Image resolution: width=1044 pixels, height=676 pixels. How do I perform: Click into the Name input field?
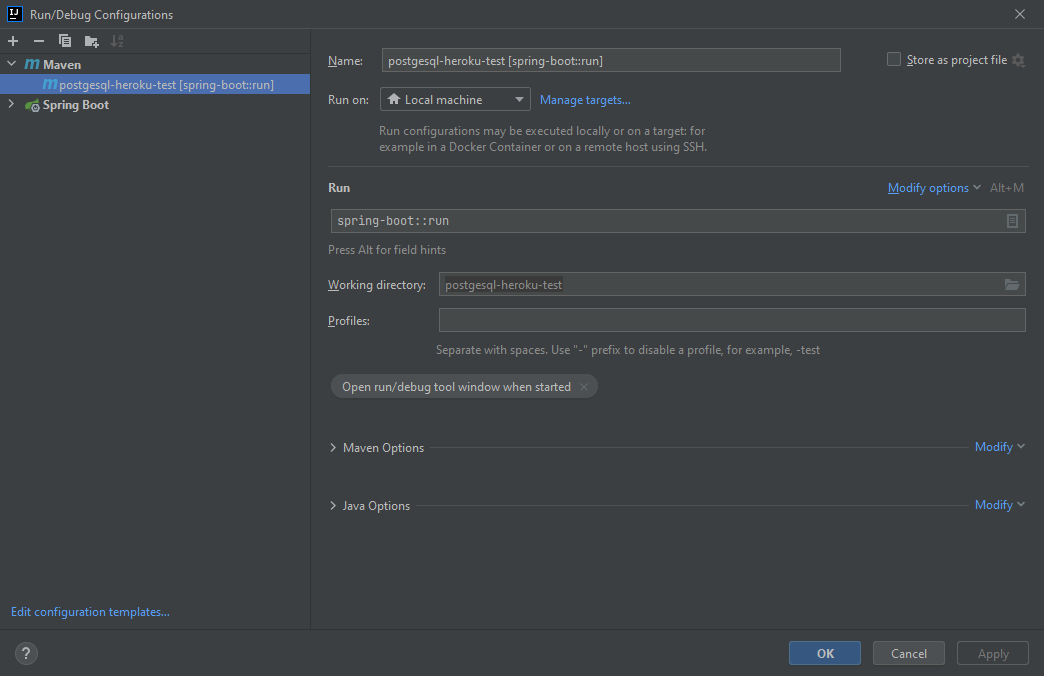click(x=611, y=61)
